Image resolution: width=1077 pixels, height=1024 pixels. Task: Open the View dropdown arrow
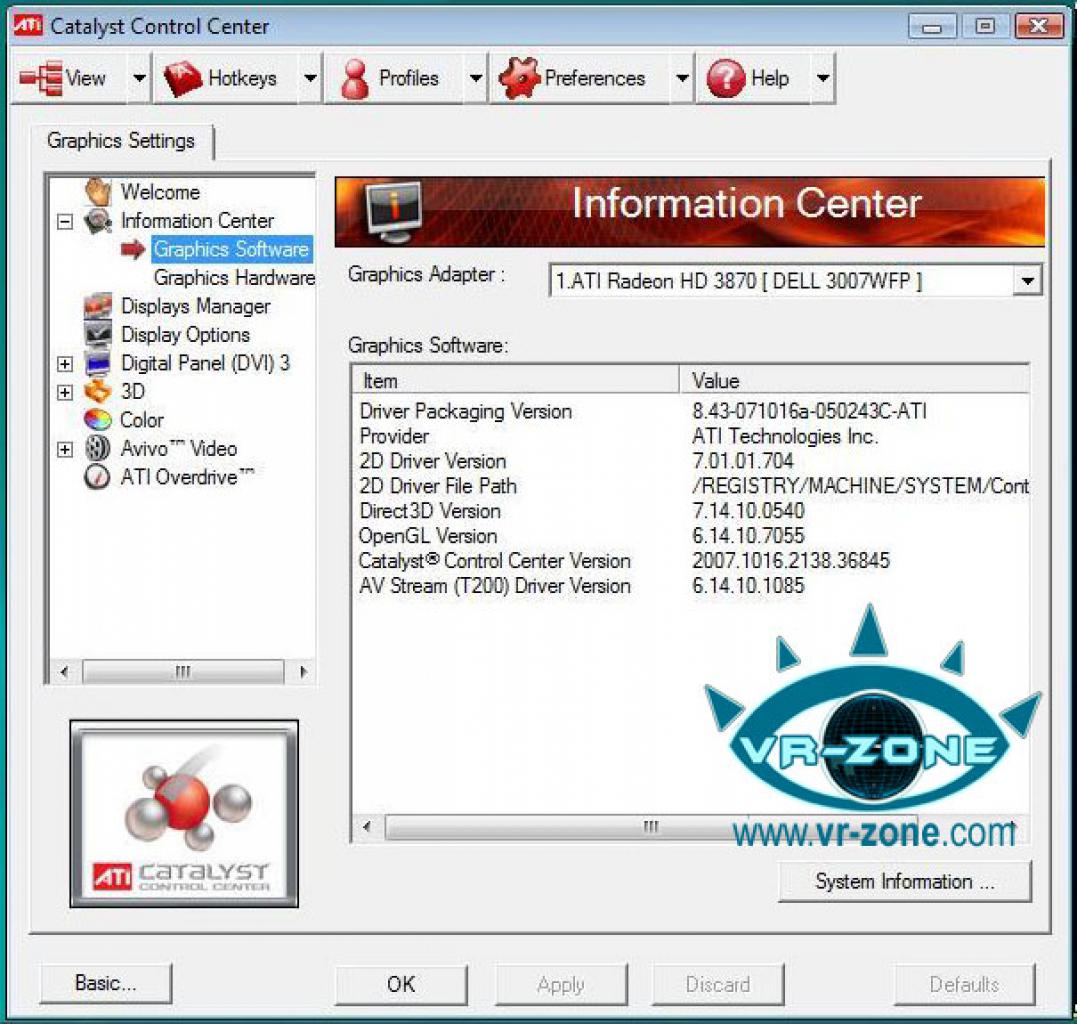pos(139,78)
